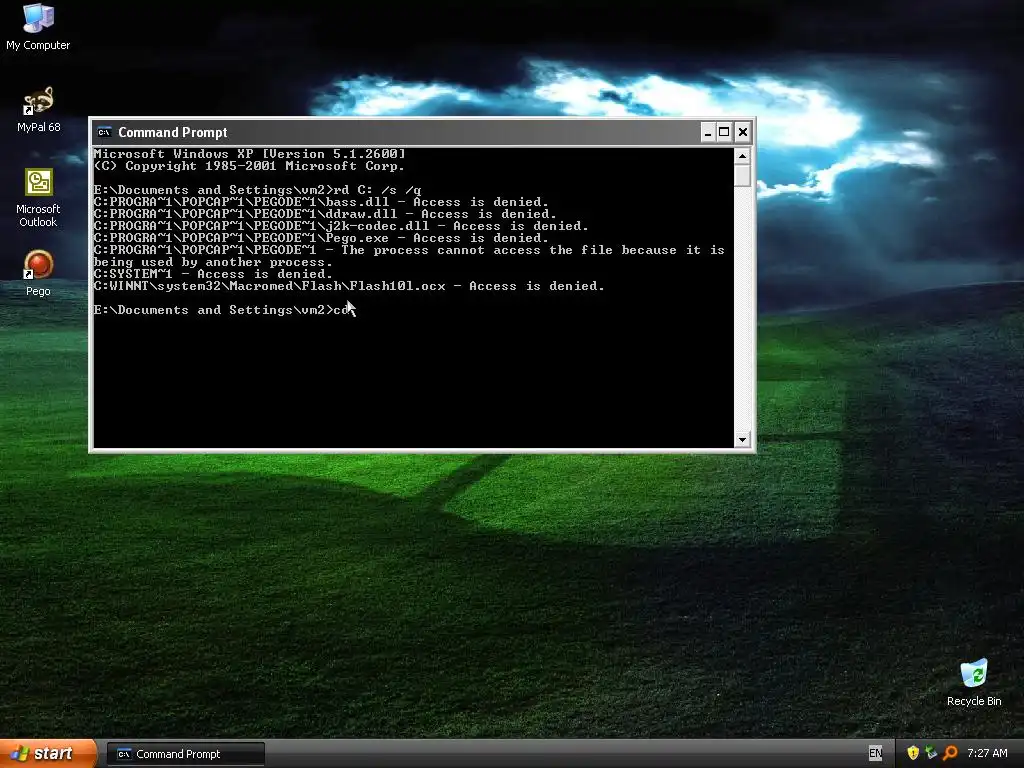
Task: Click the console scrollbar down arrow
Action: (742, 440)
